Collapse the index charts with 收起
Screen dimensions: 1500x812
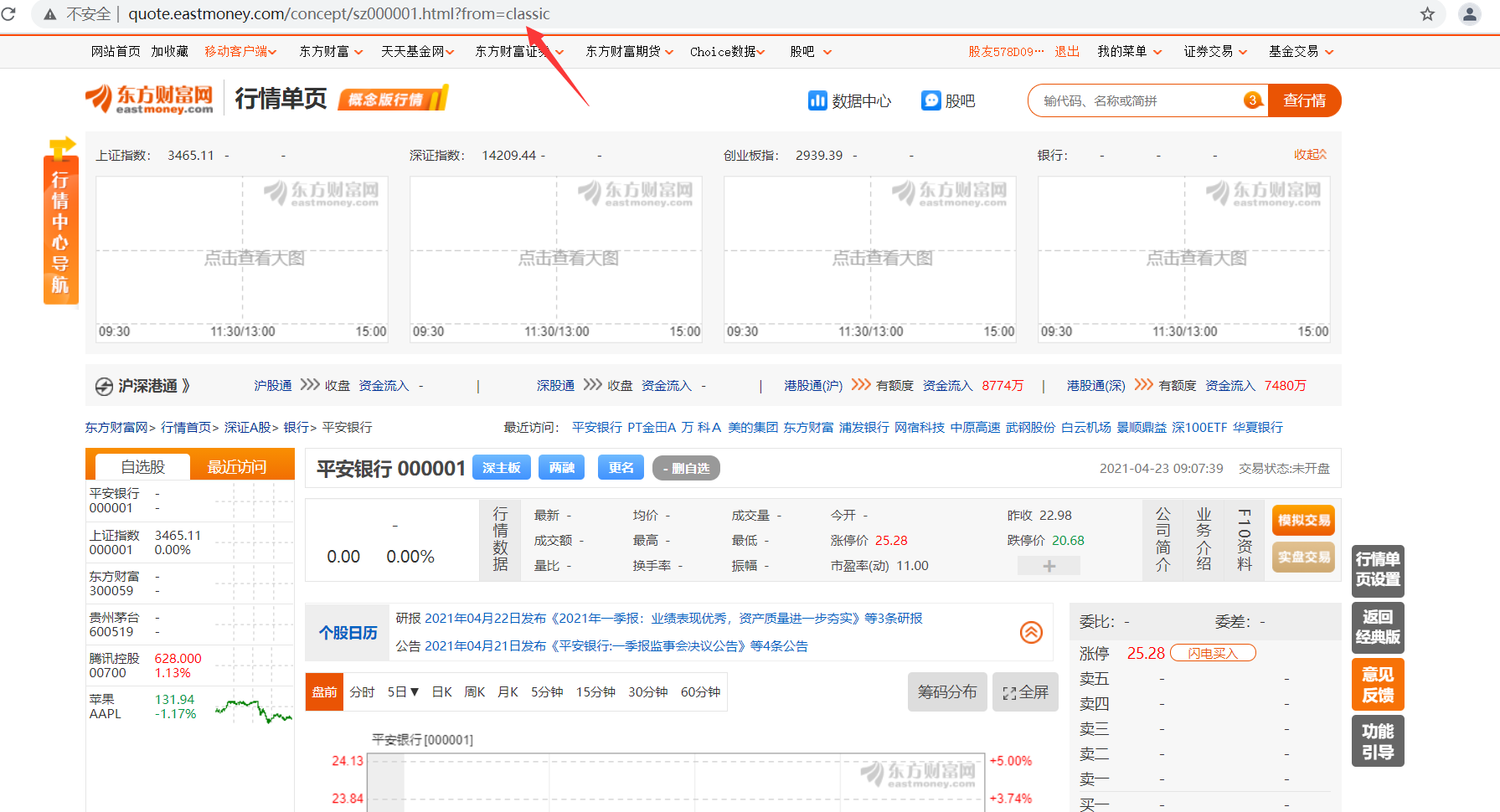click(1310, 155)
